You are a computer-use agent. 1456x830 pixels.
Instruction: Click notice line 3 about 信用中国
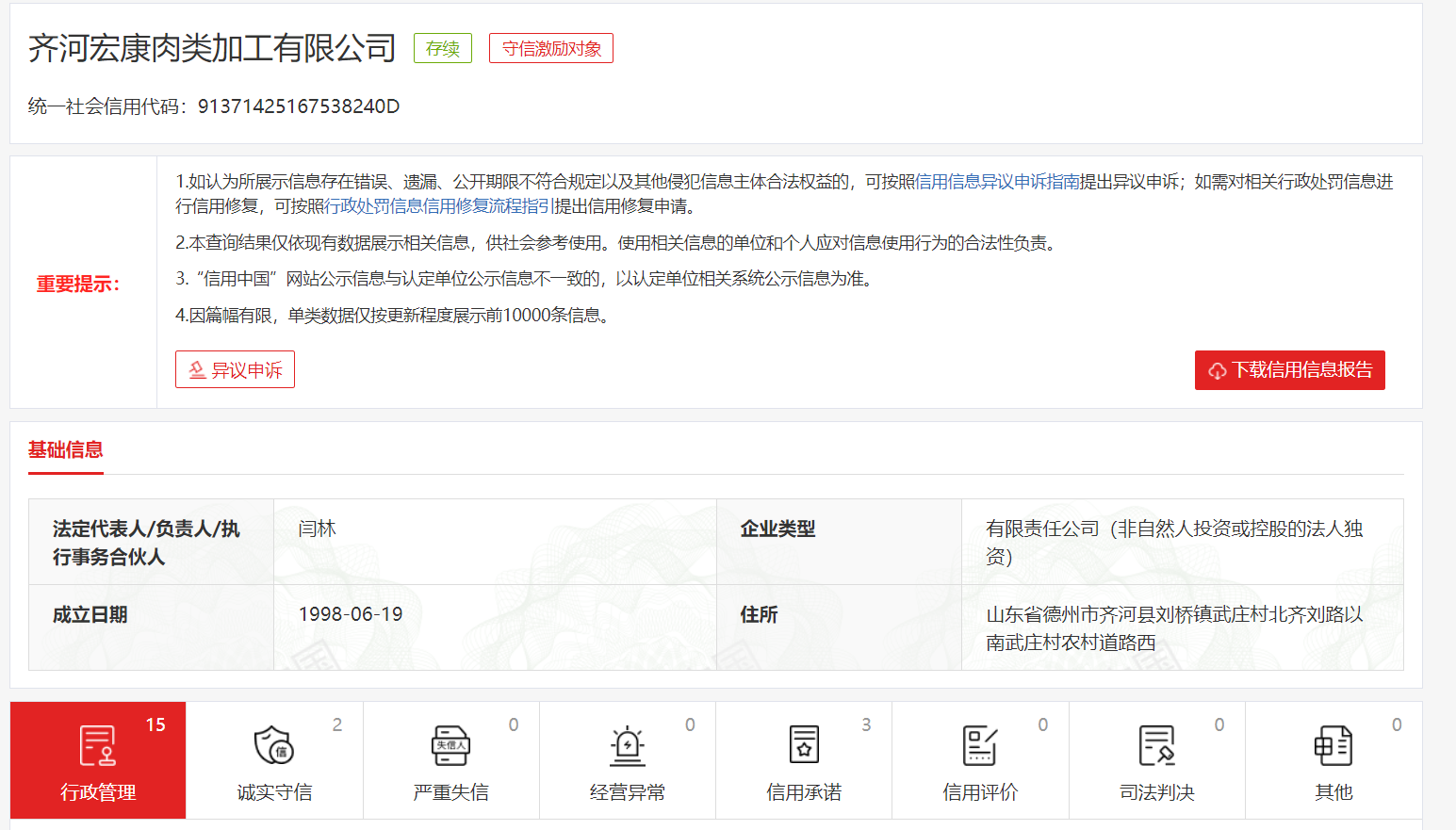(x=526, y=279)
